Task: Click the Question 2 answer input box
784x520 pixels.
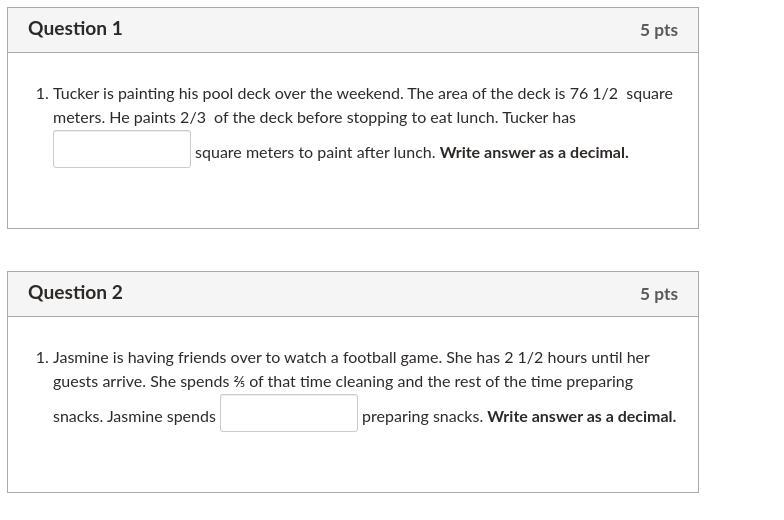Action: (x=289, y=413)
